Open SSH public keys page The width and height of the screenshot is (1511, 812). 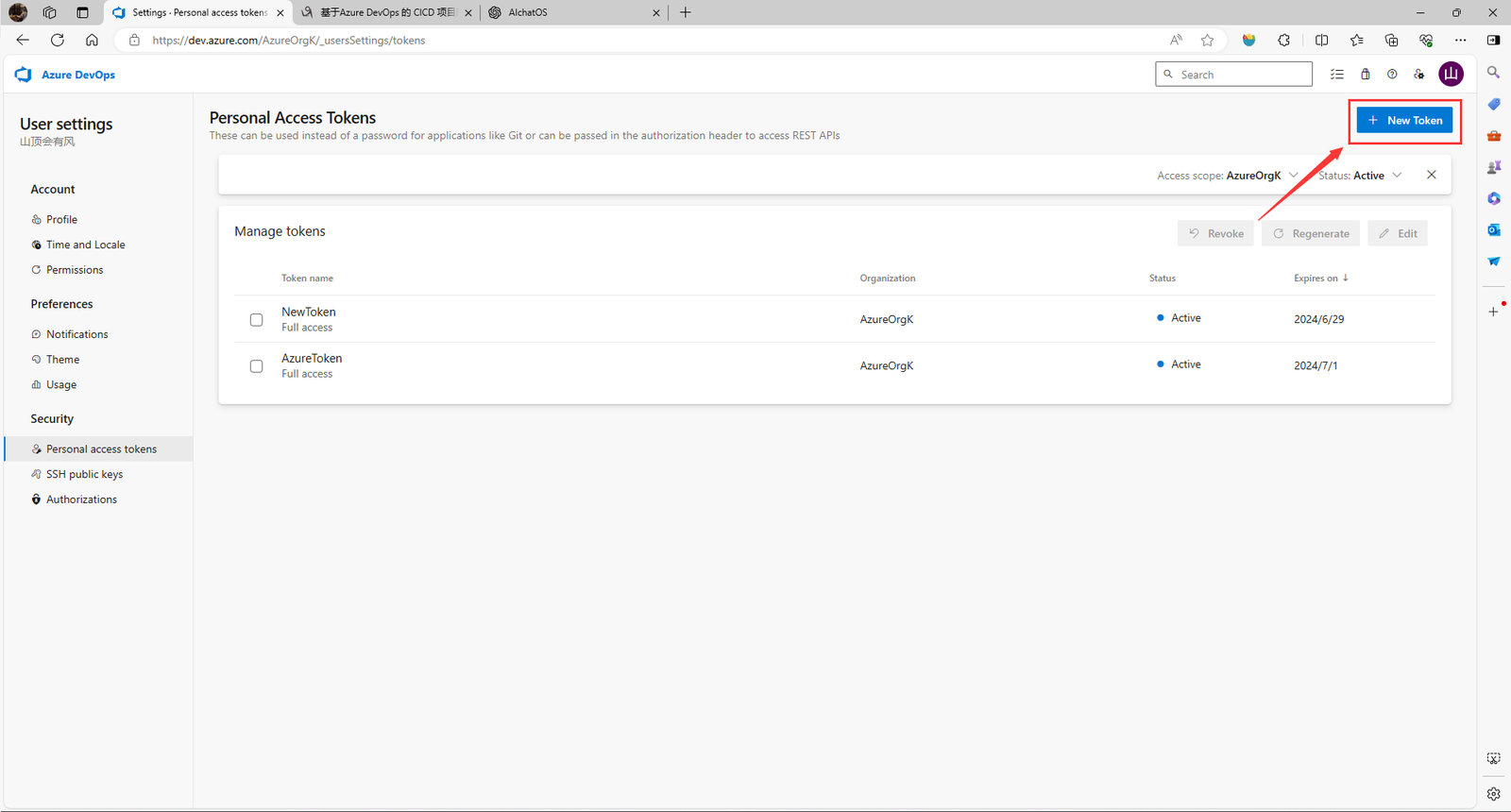84,474
